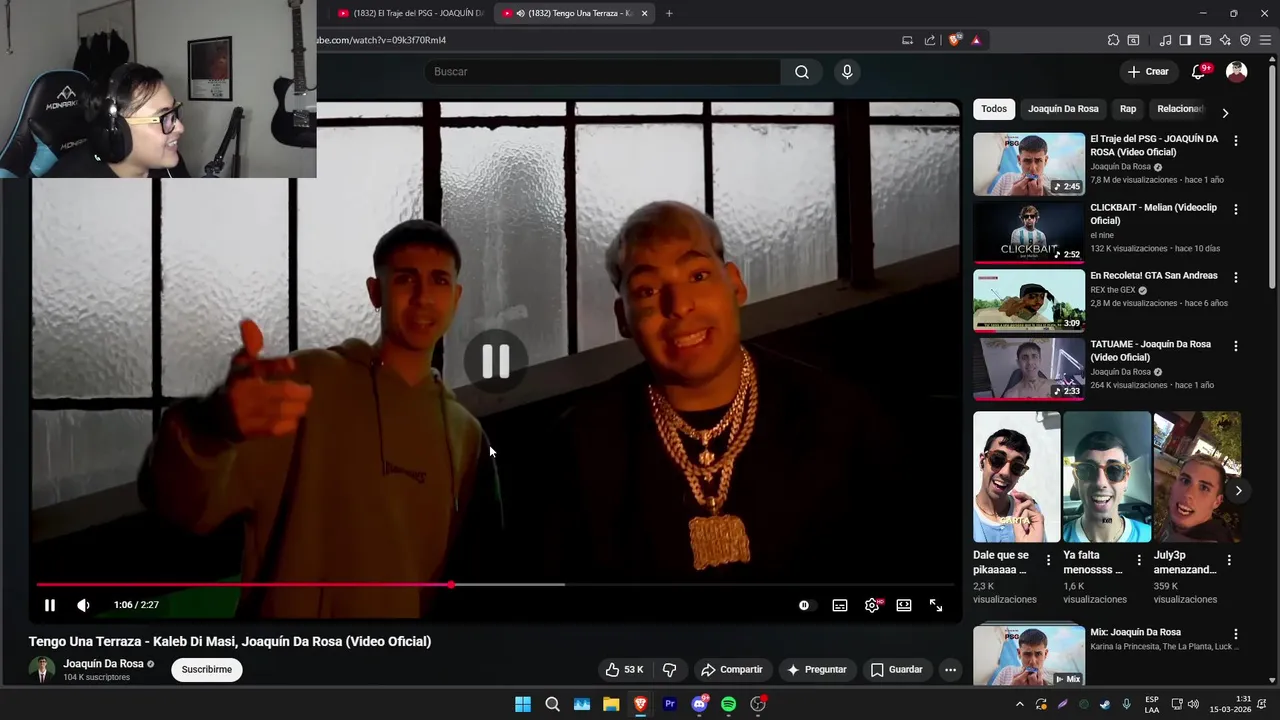
Task: Open the browser hamburger menu
Action: 1266,40
